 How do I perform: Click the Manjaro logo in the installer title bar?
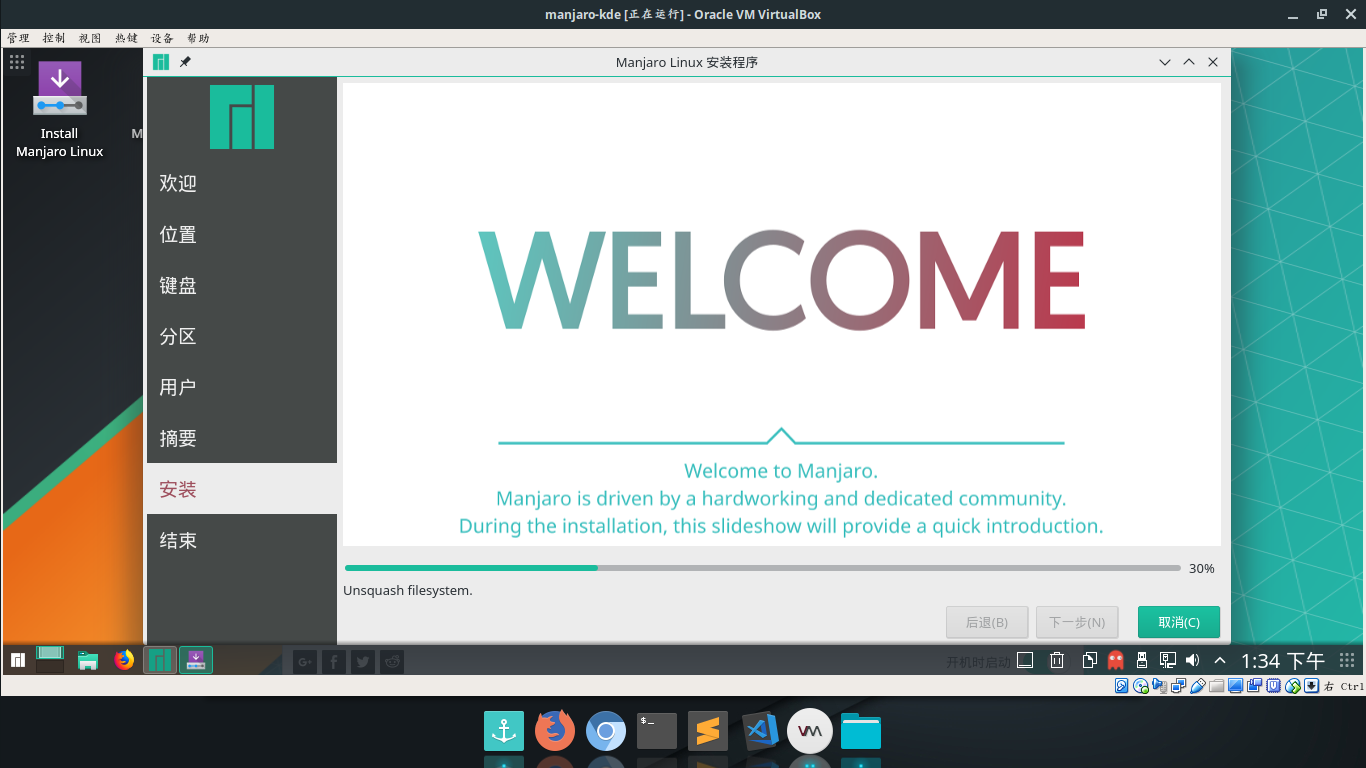pyautogui.click(x=161, y=62)
